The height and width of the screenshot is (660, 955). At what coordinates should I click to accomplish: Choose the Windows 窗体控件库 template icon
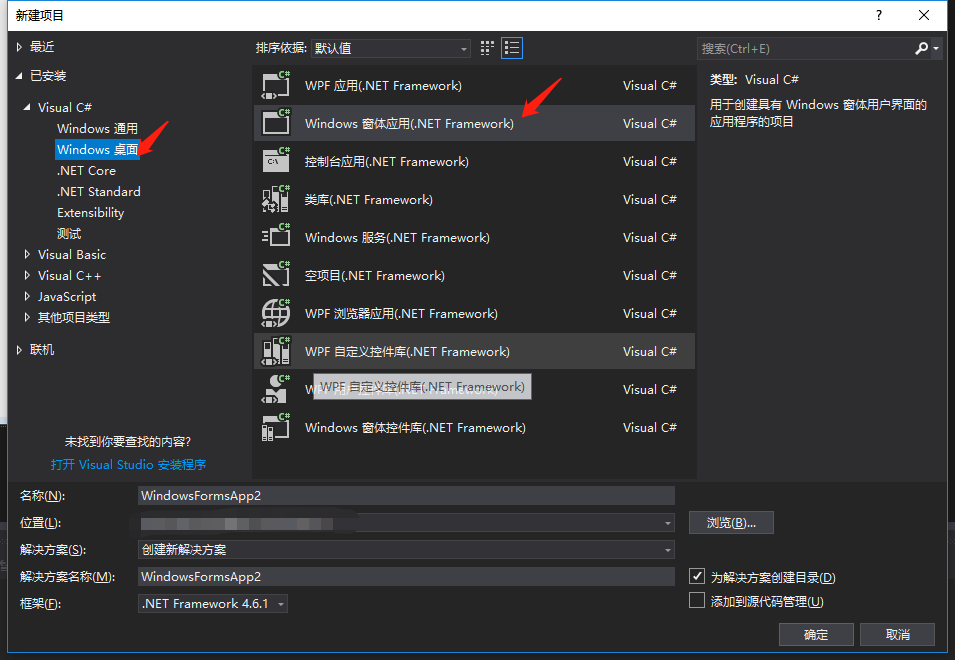[276, 427]
